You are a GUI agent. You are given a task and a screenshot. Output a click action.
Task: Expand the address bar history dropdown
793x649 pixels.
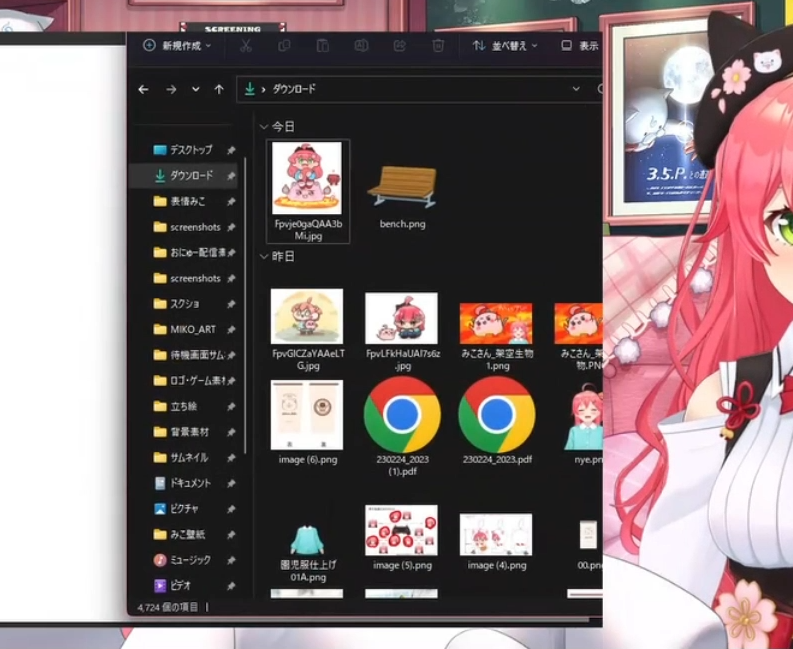click(x=576, y=89)
